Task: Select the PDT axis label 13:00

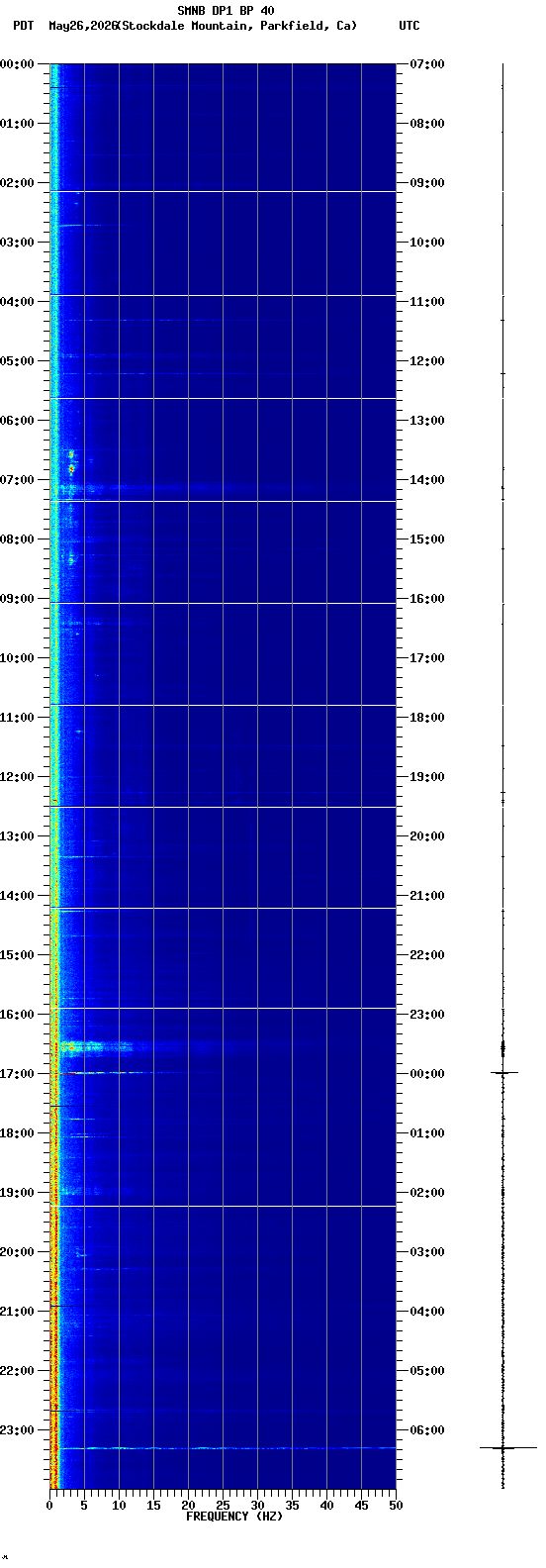Action: (x=17, y=836)
